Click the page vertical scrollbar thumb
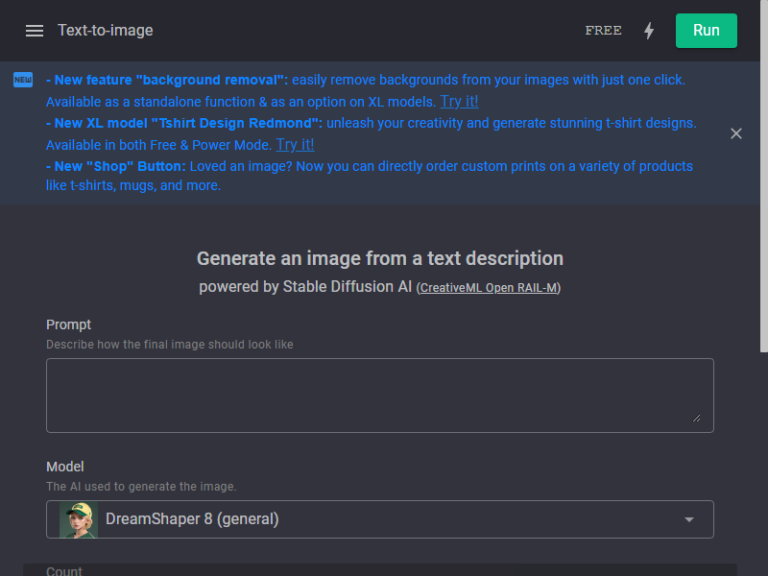 pos(764,176)
